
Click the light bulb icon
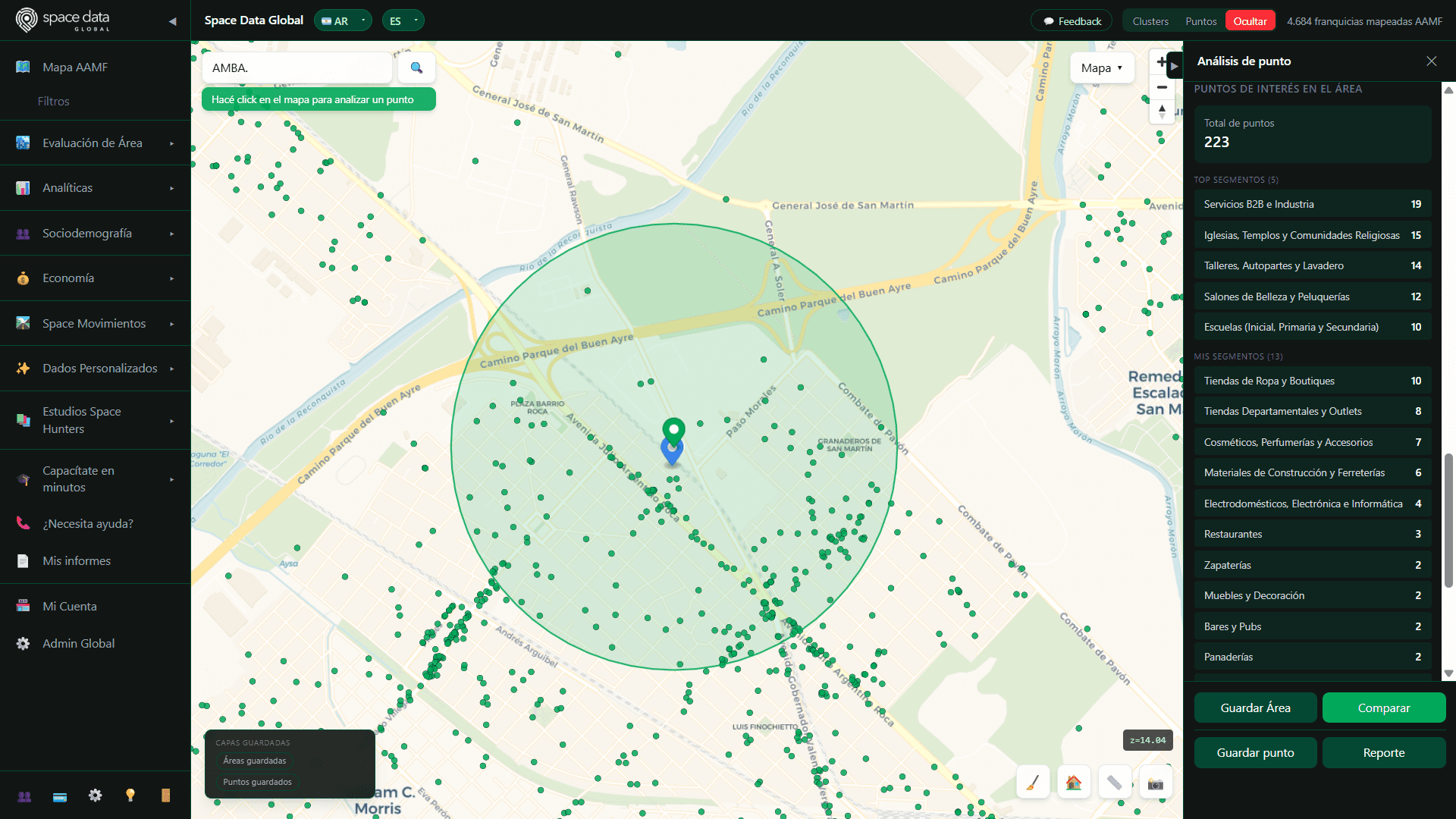[x=130, y=795]
